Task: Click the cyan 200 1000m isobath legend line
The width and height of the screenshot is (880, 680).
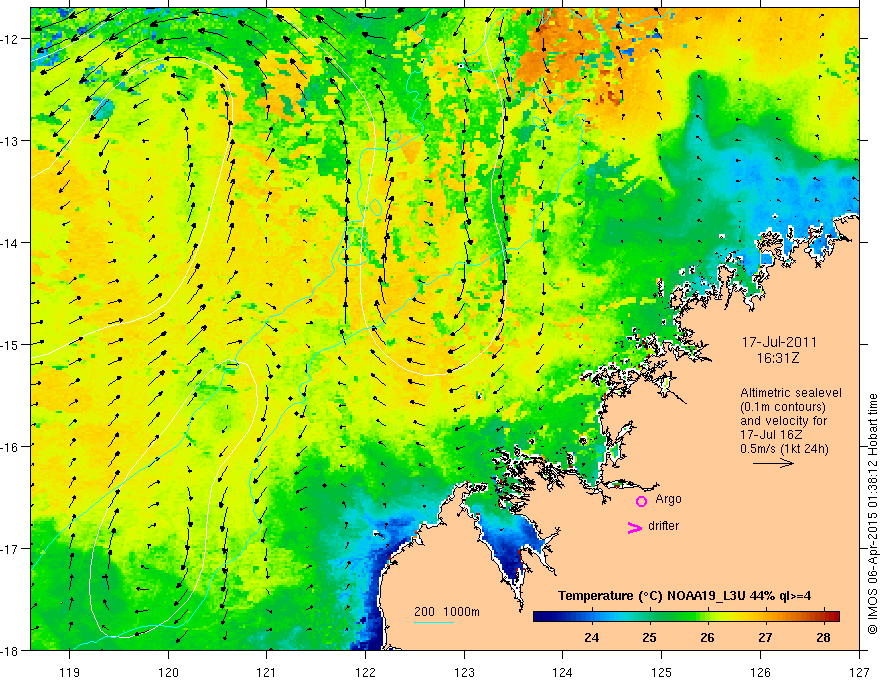Action: (433, 622)
